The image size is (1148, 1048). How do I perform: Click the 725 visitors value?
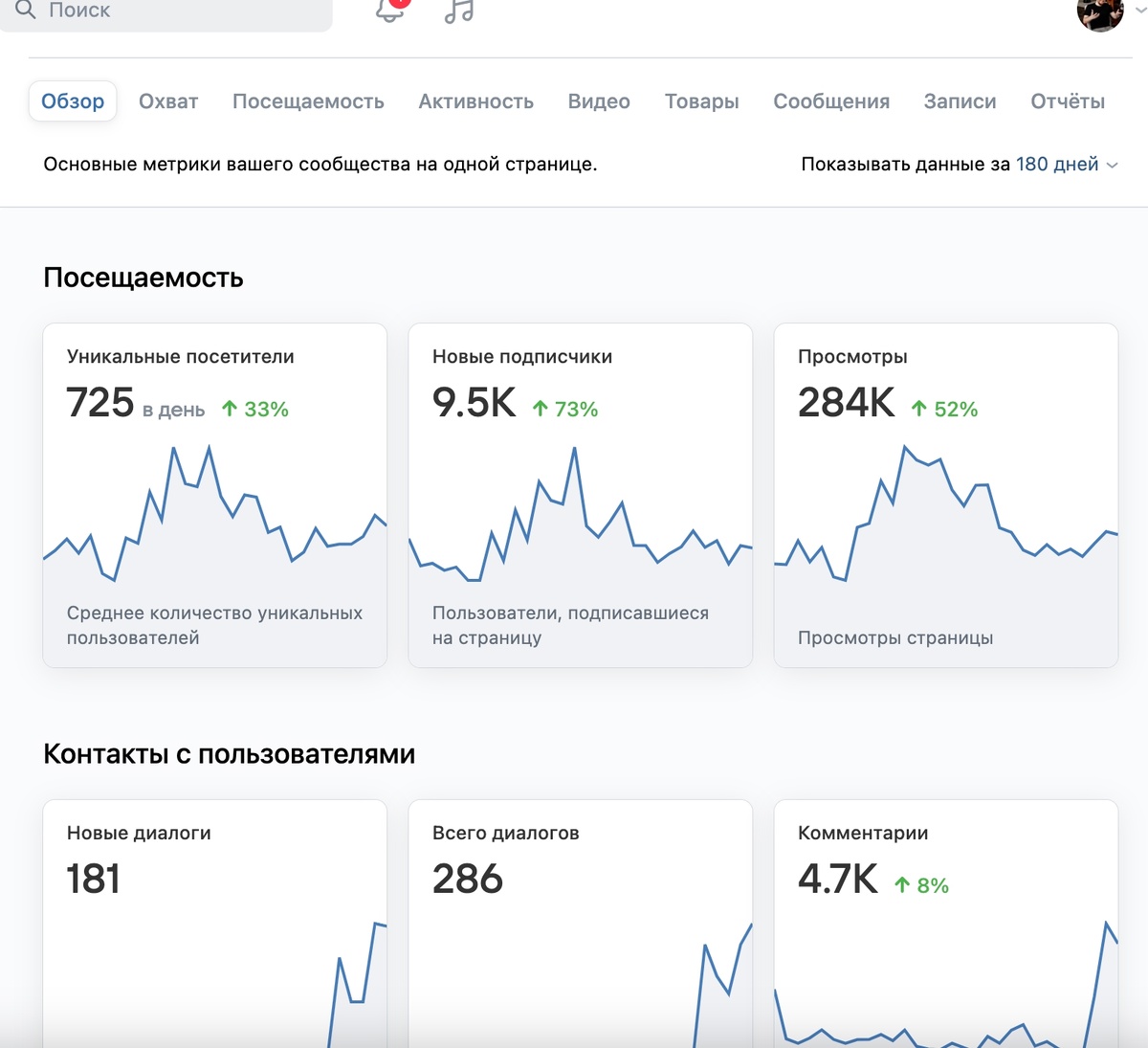pos(99,403)
